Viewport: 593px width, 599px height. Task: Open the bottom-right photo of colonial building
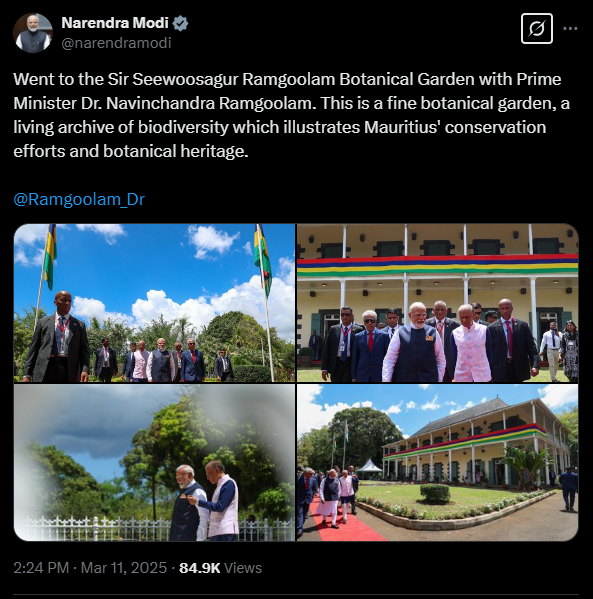coord(437,463)
